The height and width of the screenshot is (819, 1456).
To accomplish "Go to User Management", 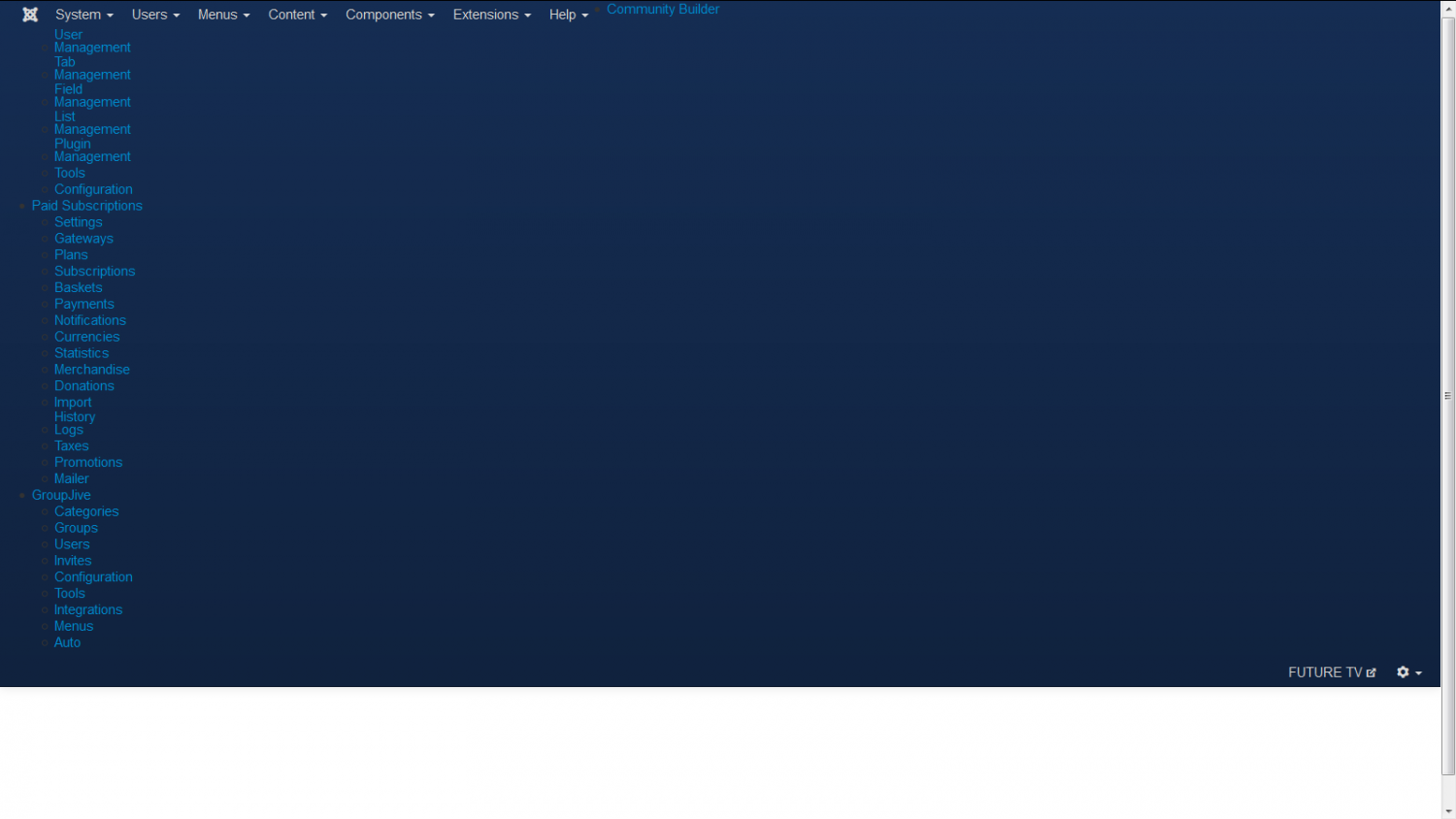I will [92, 41].
